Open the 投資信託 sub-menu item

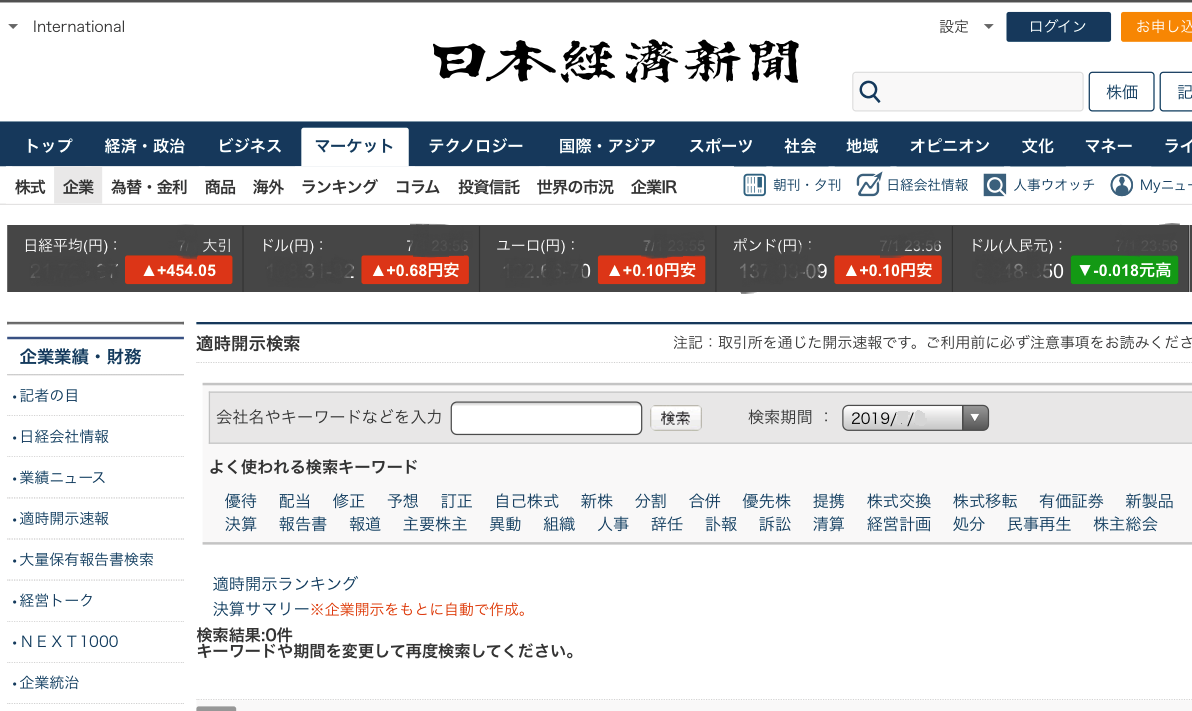489,187
